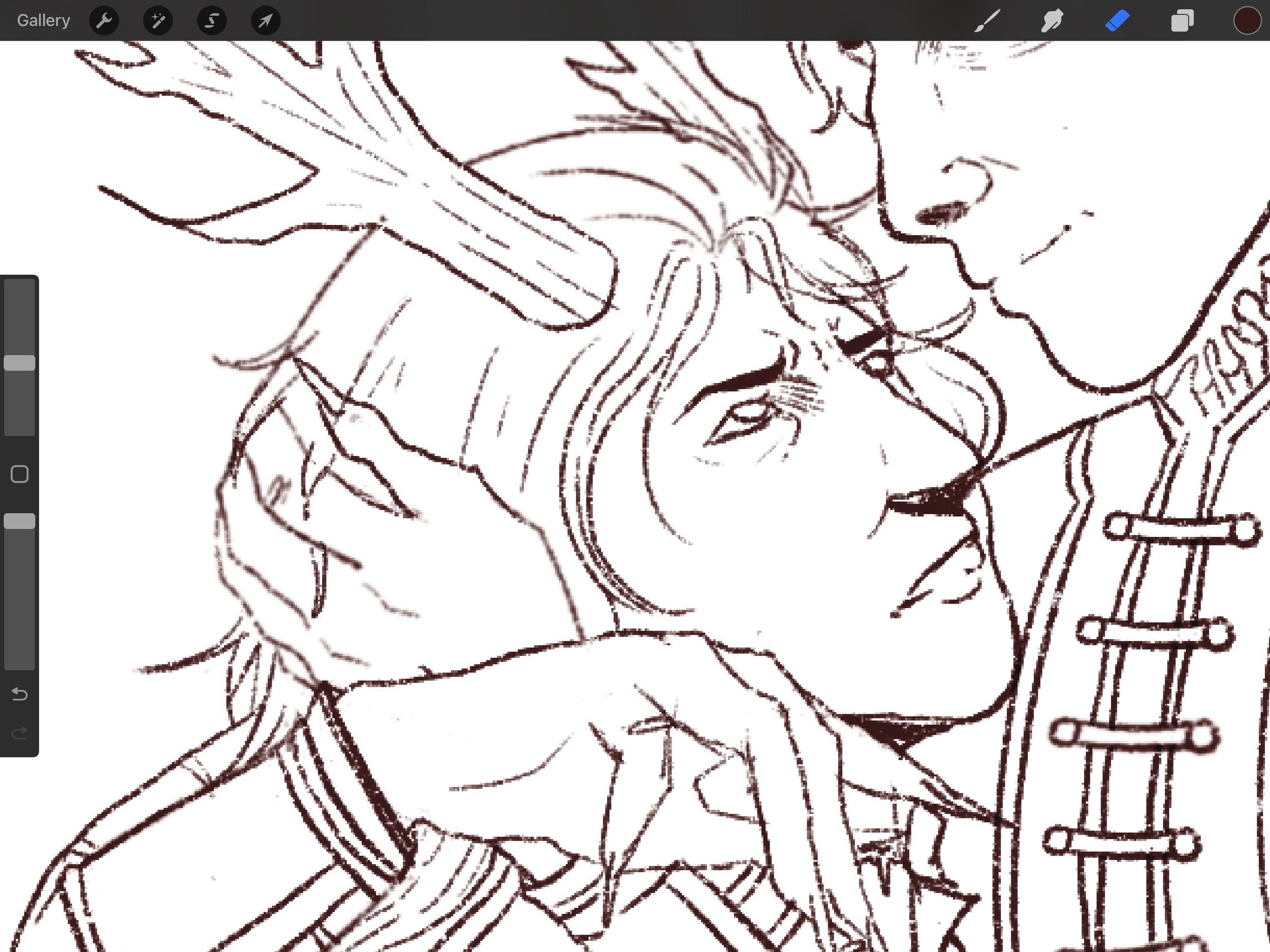Open the Adjustments magic wand menu
The height and width of the screenshot is (952, 1270).
[x=158, y=21]
